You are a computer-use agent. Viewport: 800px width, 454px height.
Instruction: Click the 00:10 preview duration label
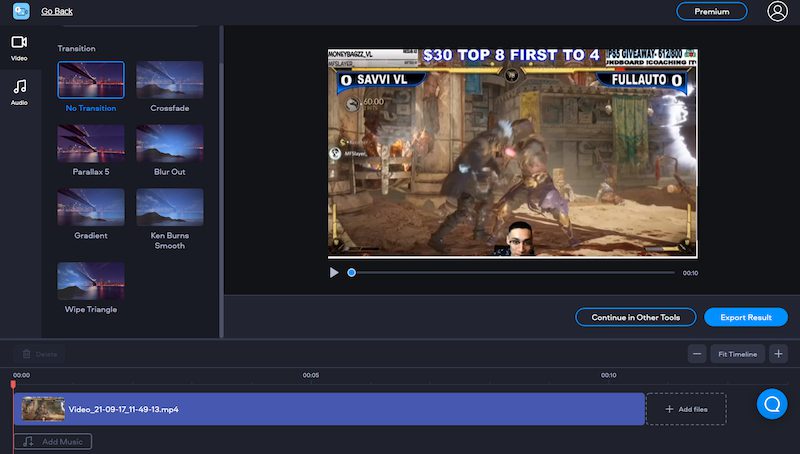pos(690,273)
